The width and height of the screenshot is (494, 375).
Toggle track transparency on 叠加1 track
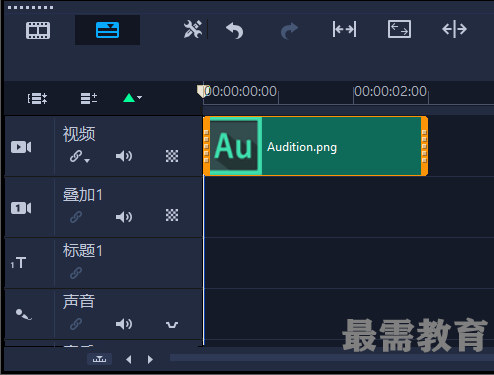coord(172,215)
